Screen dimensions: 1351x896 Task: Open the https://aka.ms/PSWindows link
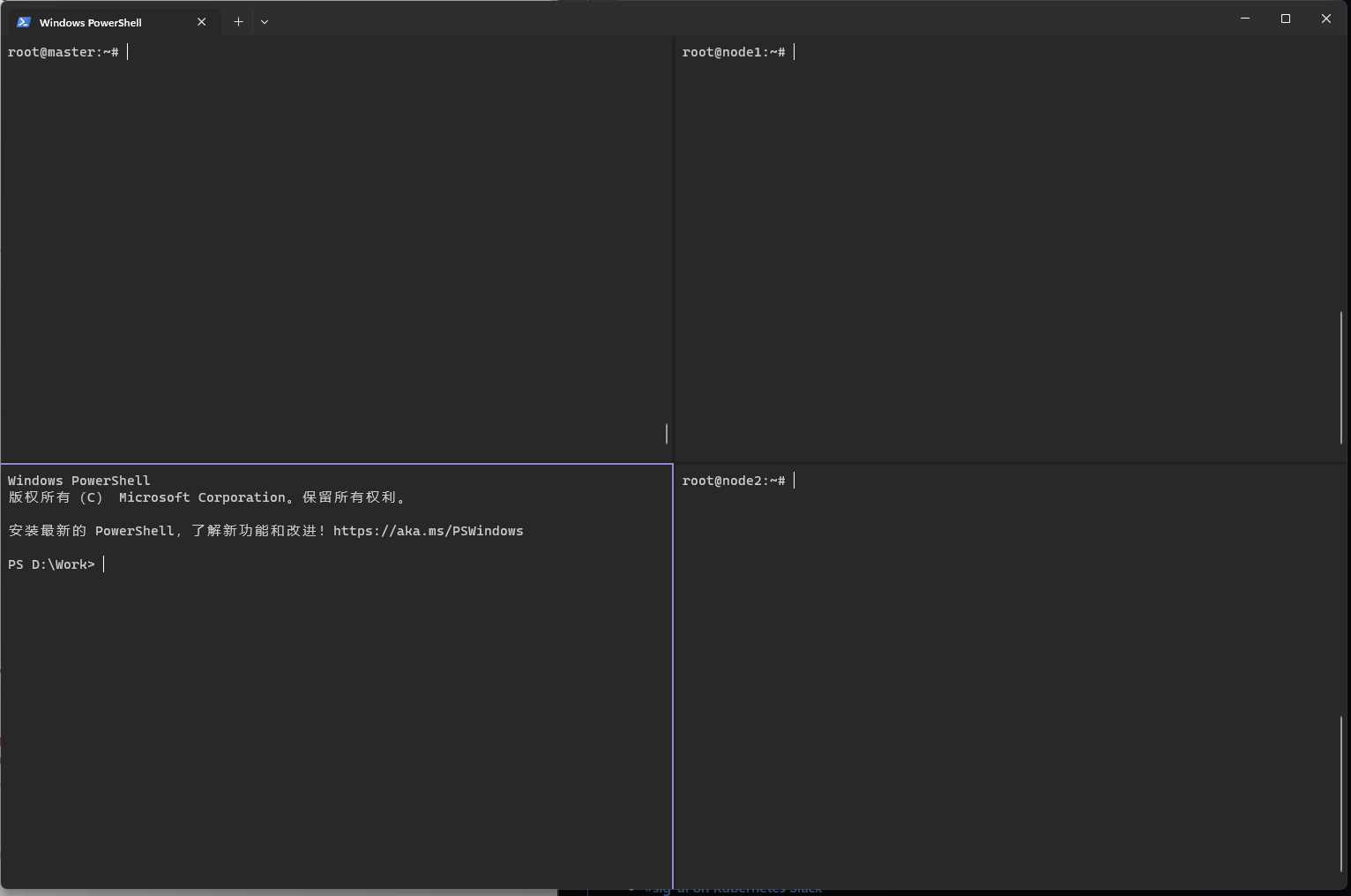coord(428,531)
